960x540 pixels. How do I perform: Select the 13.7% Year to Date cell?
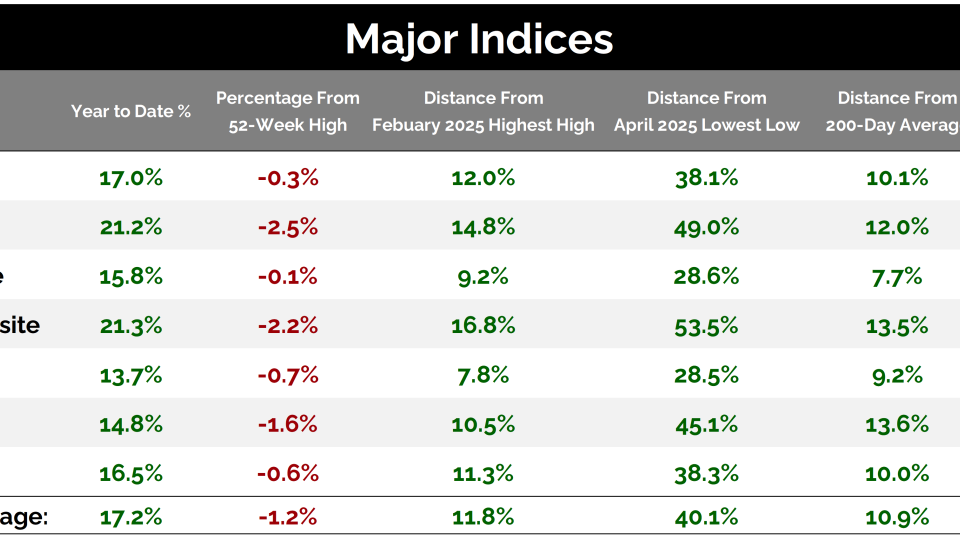[x=131, y=375]
